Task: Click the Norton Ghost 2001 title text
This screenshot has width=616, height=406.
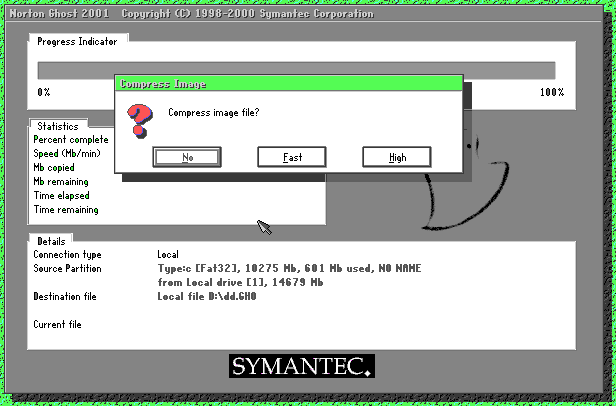Action: (59, 14)
